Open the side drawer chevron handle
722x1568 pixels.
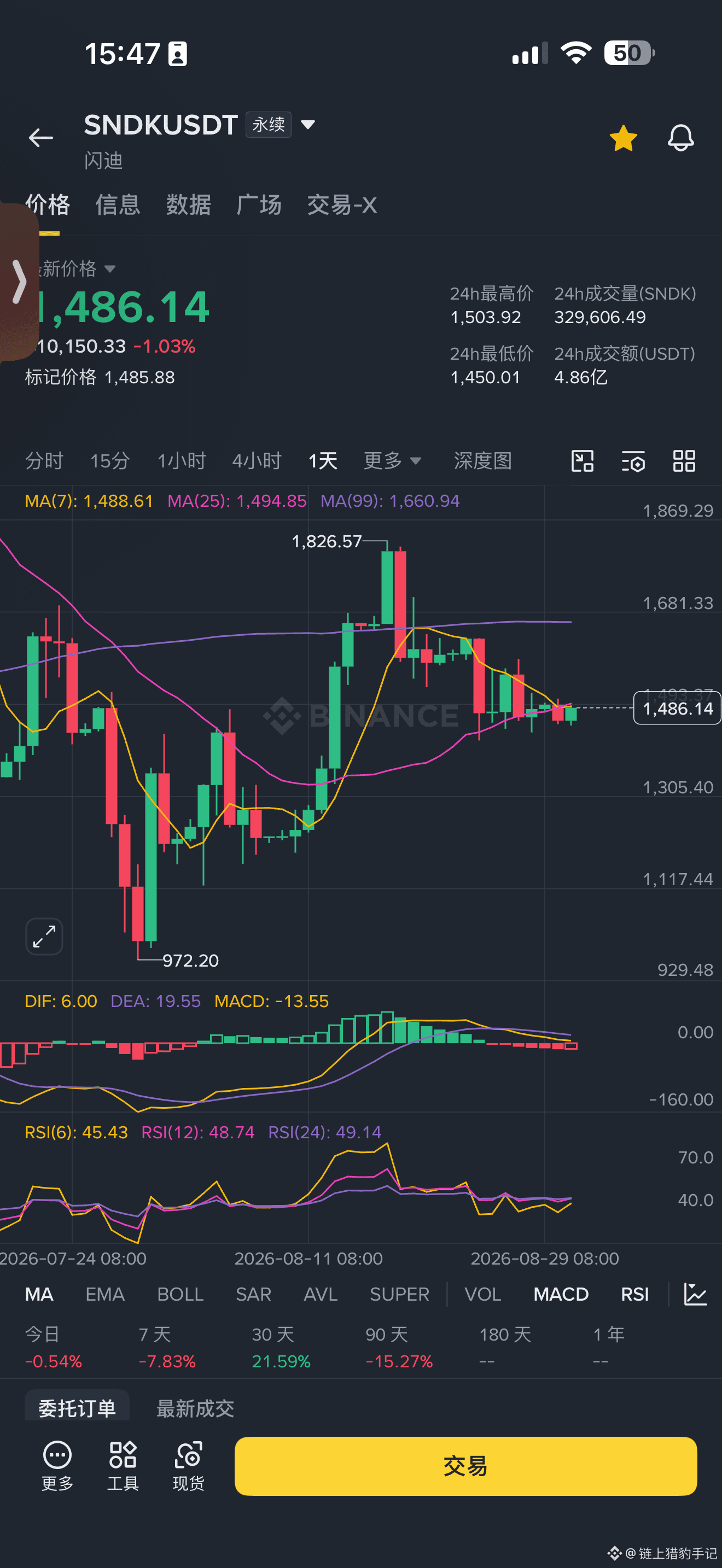coord(20,282)
